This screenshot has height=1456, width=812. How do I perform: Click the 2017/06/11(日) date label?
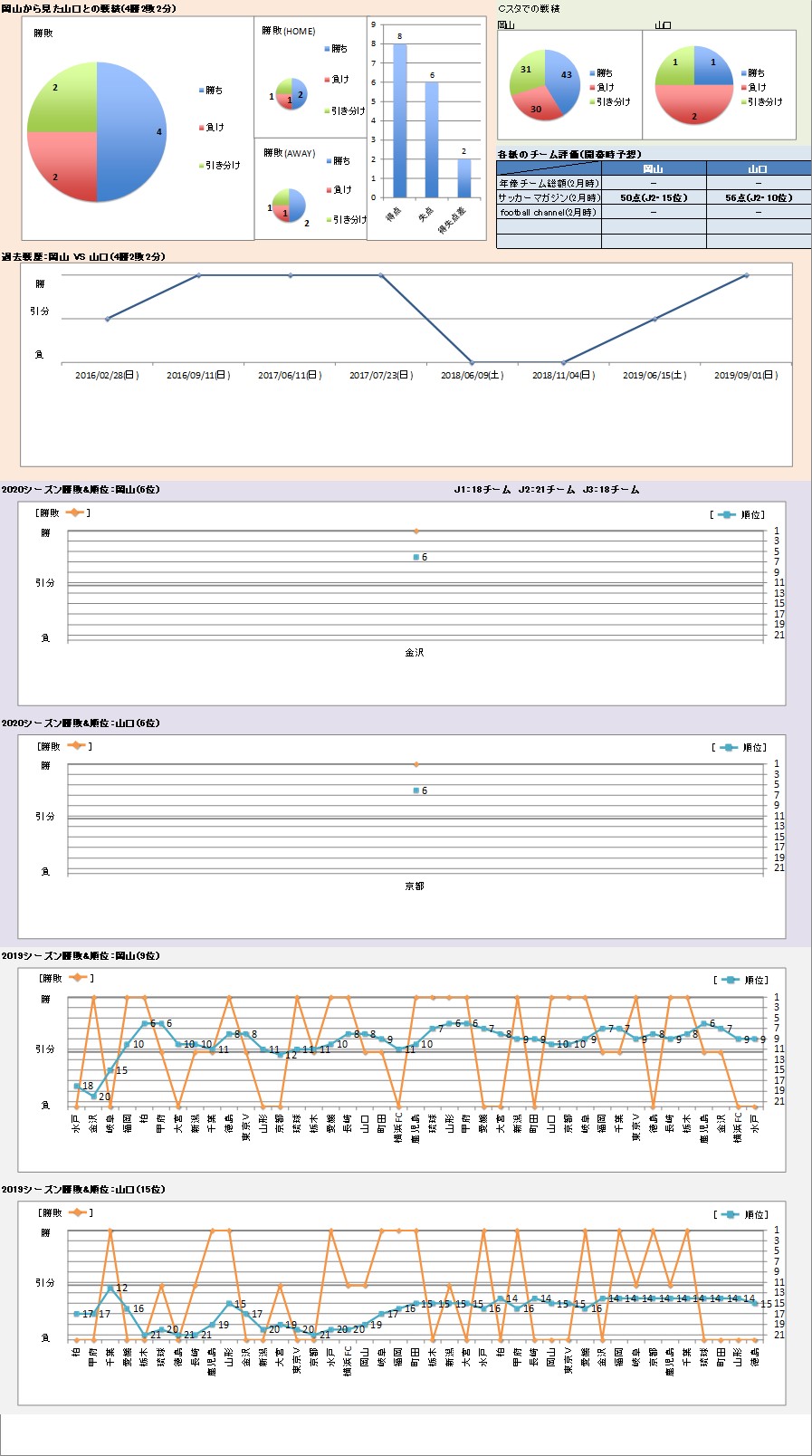[x=290, y=375]
